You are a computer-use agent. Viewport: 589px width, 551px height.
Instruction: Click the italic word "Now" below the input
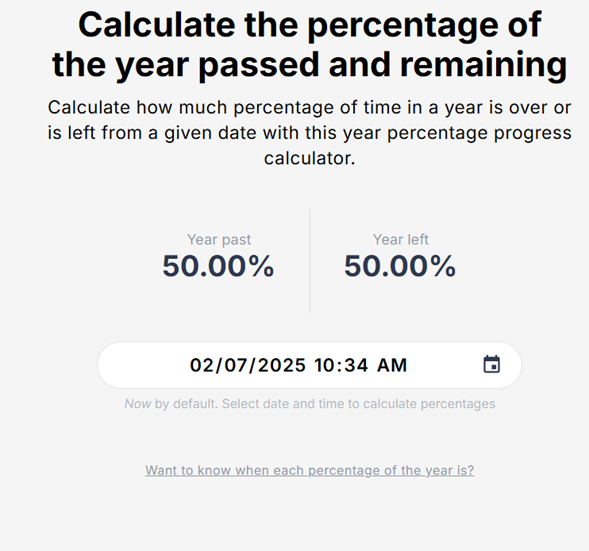click(138, 404)
